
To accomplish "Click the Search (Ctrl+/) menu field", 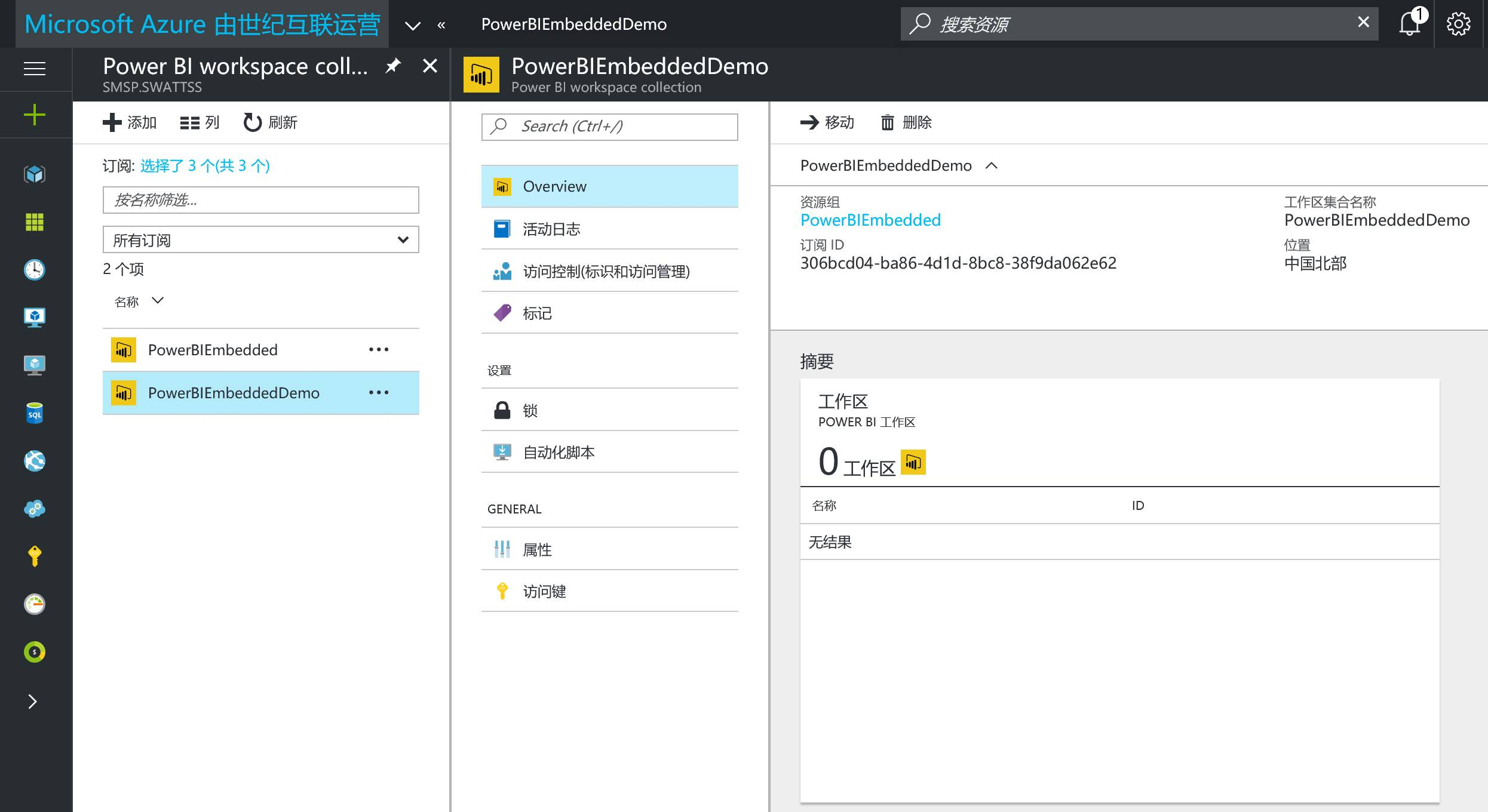I will [609, 127].
